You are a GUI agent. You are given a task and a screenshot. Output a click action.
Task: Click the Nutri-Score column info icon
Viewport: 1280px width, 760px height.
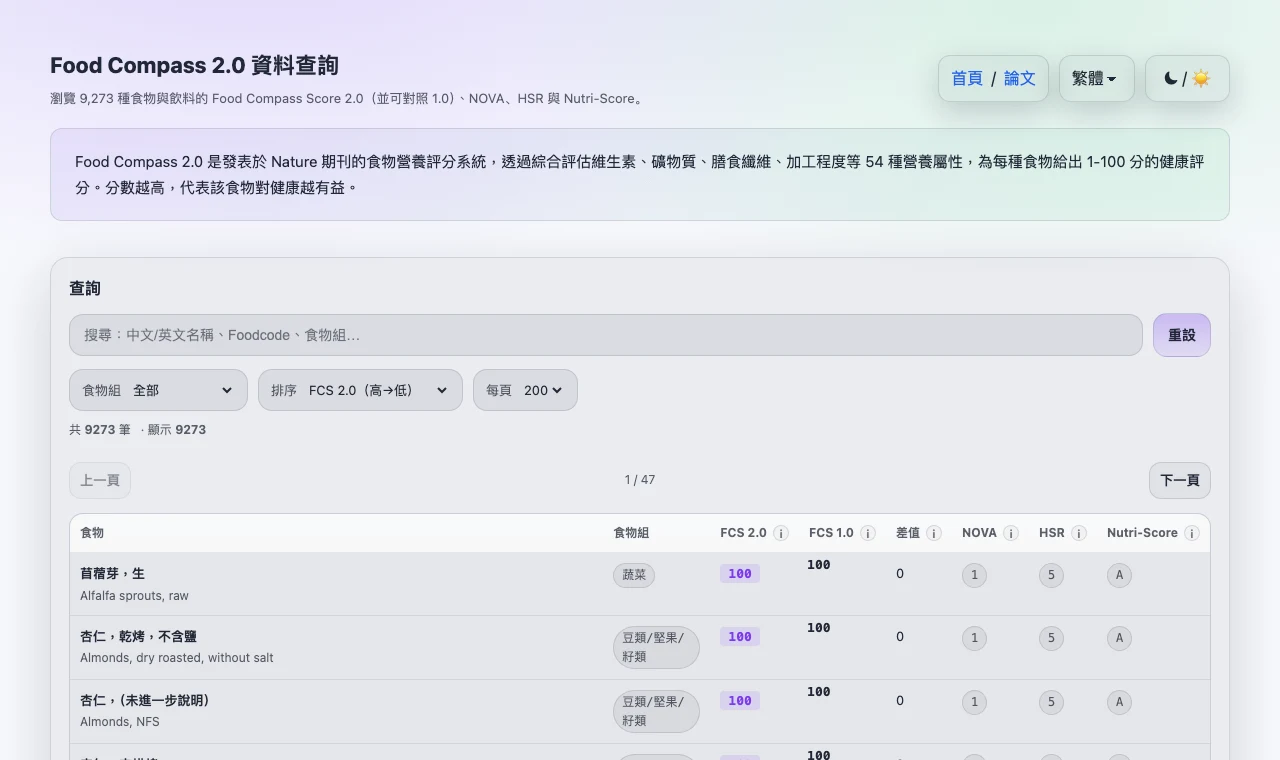[x=1192, y=533]
